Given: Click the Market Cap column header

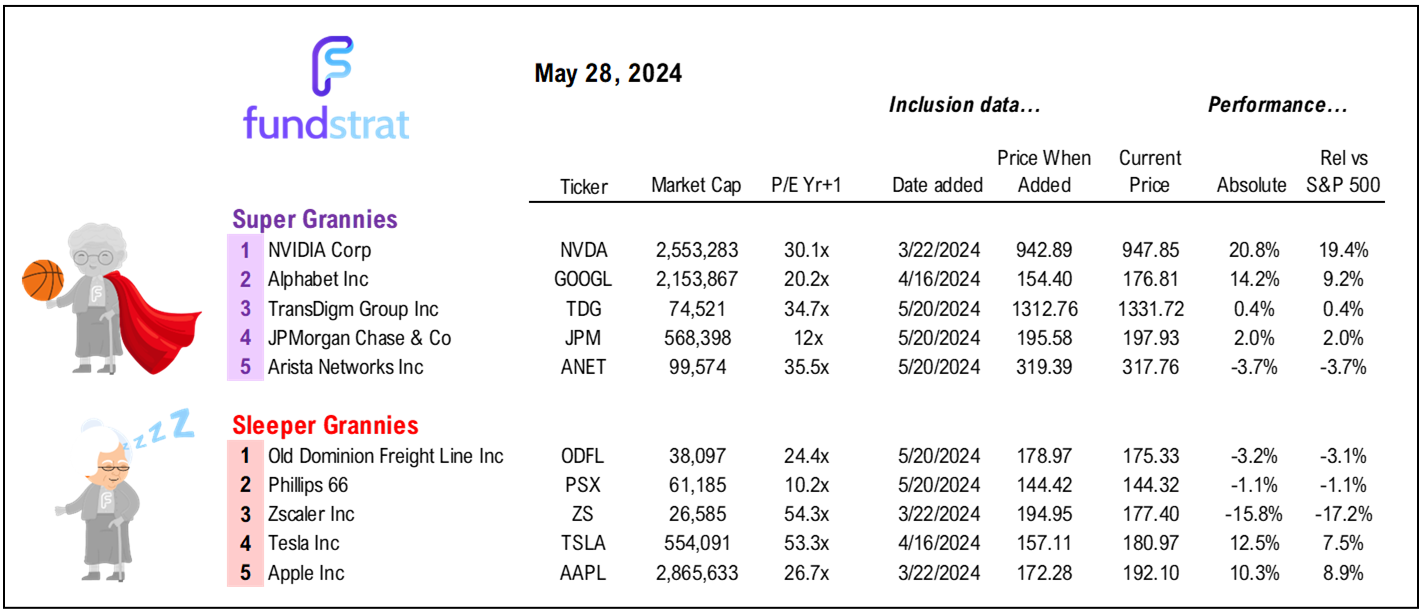Looking at the screenshot, I should pos(696,186).
